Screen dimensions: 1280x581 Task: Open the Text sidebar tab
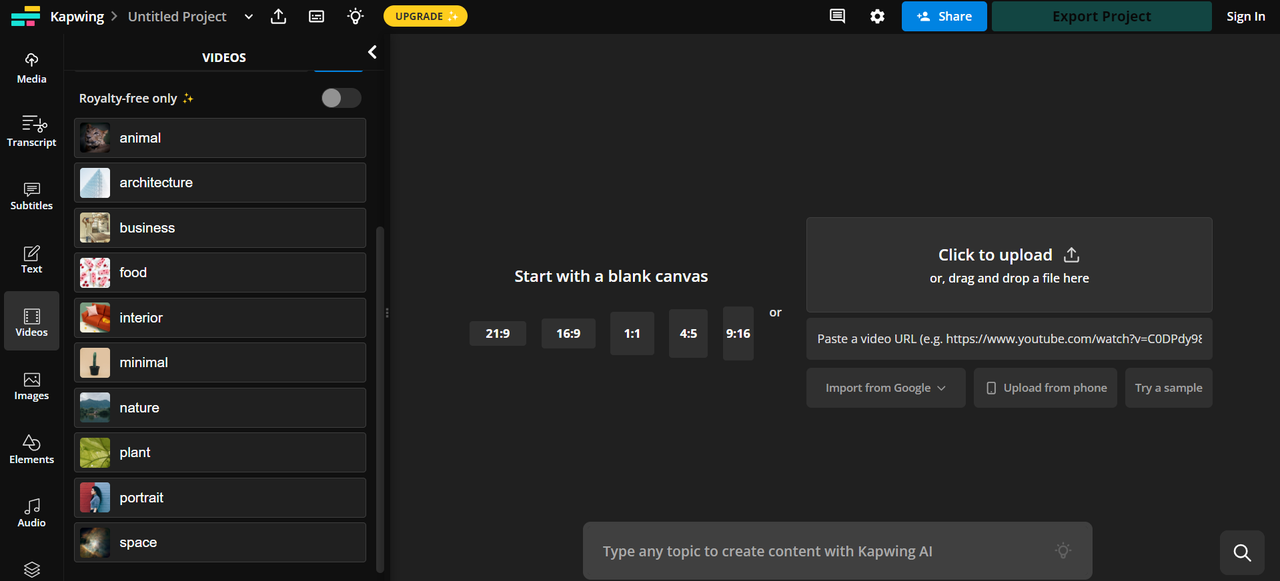(32, 258)
